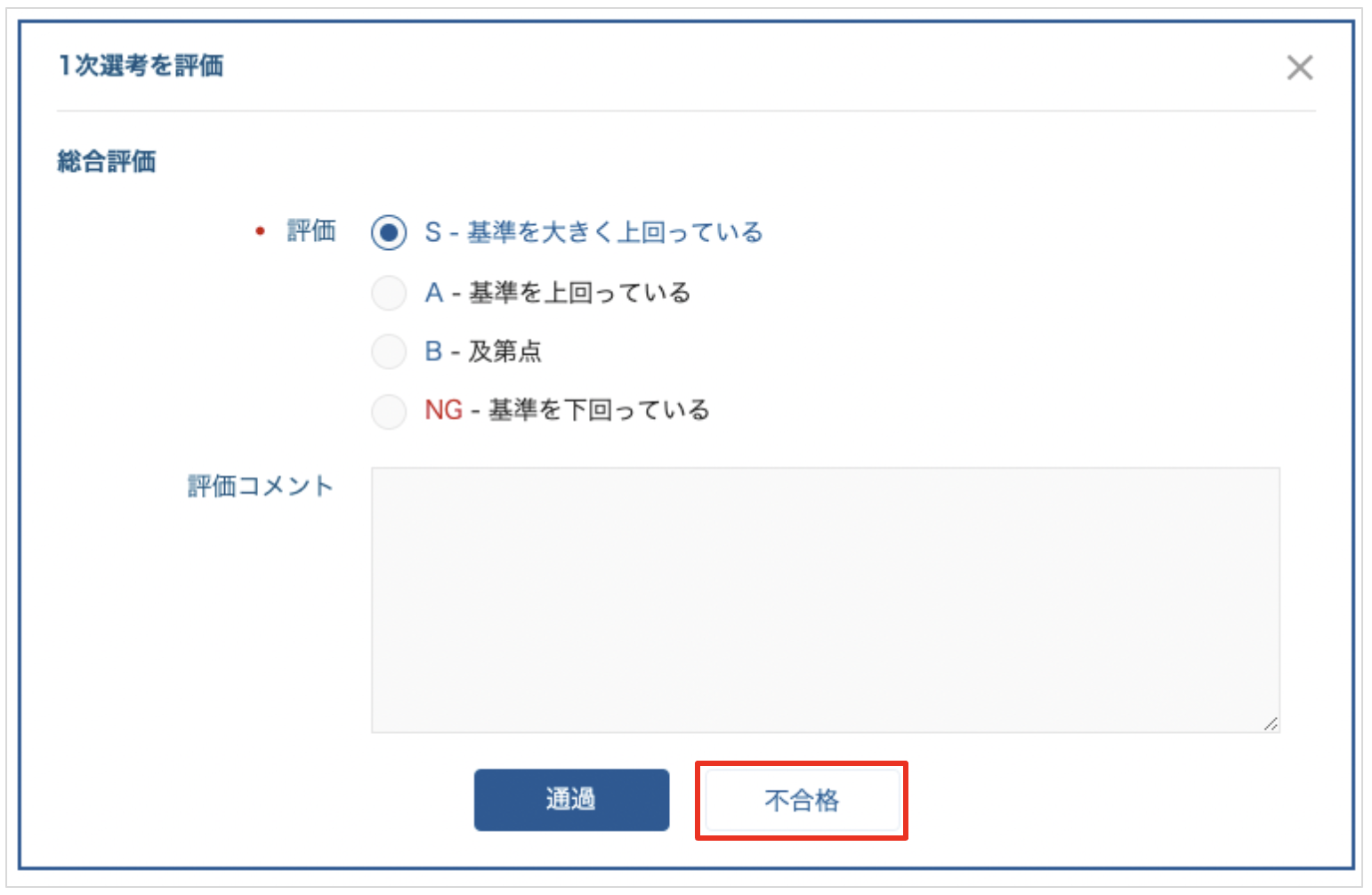The width and height of the screenshot is (1372, 895).
Task: Select the NG rating radio button
Action: tap(389, 411)
